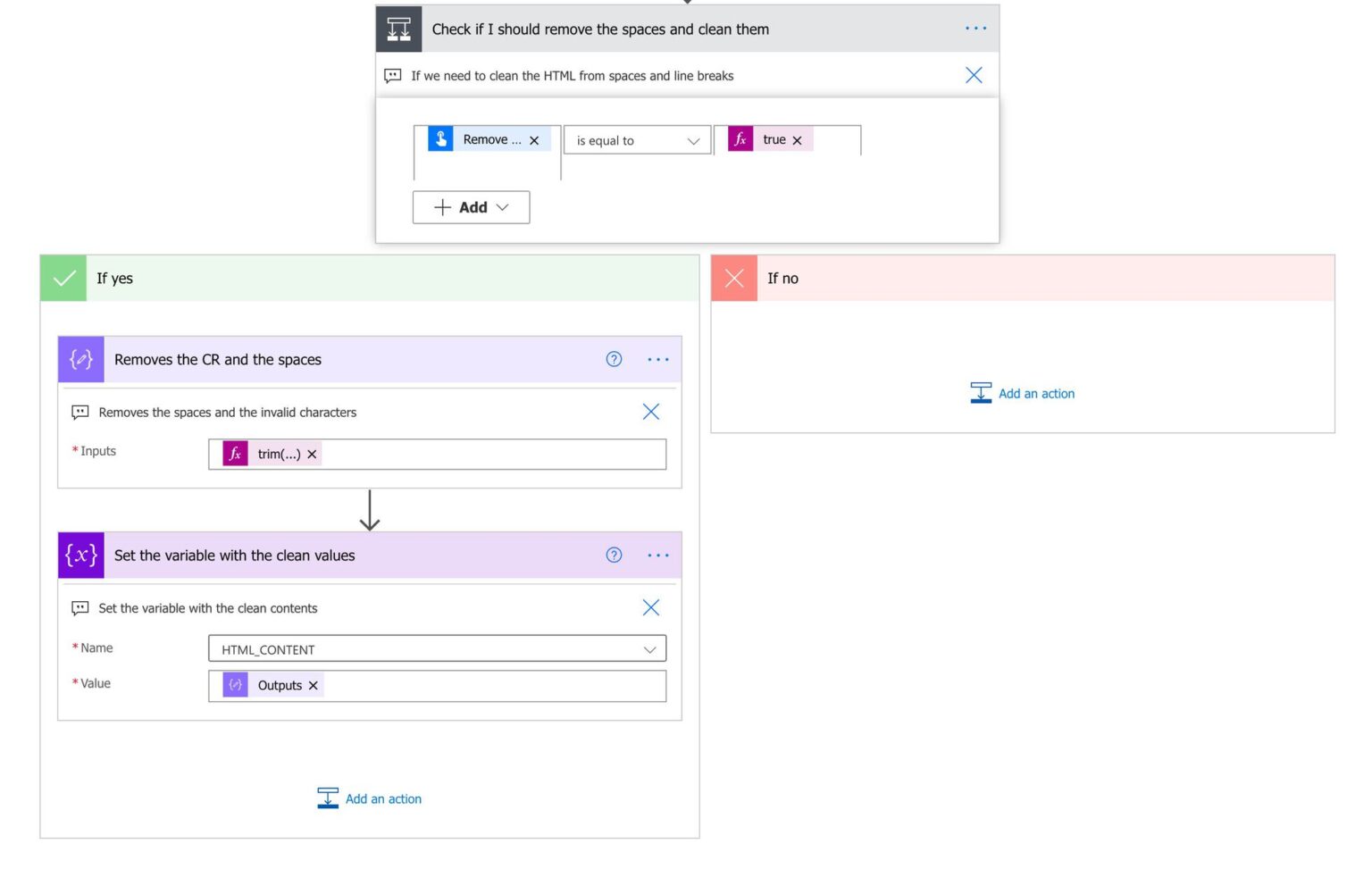Viewport: 1372px width, 894px height.
Task: Click the Outputs token icon in the Value field
Action: [x=235, y=685]
